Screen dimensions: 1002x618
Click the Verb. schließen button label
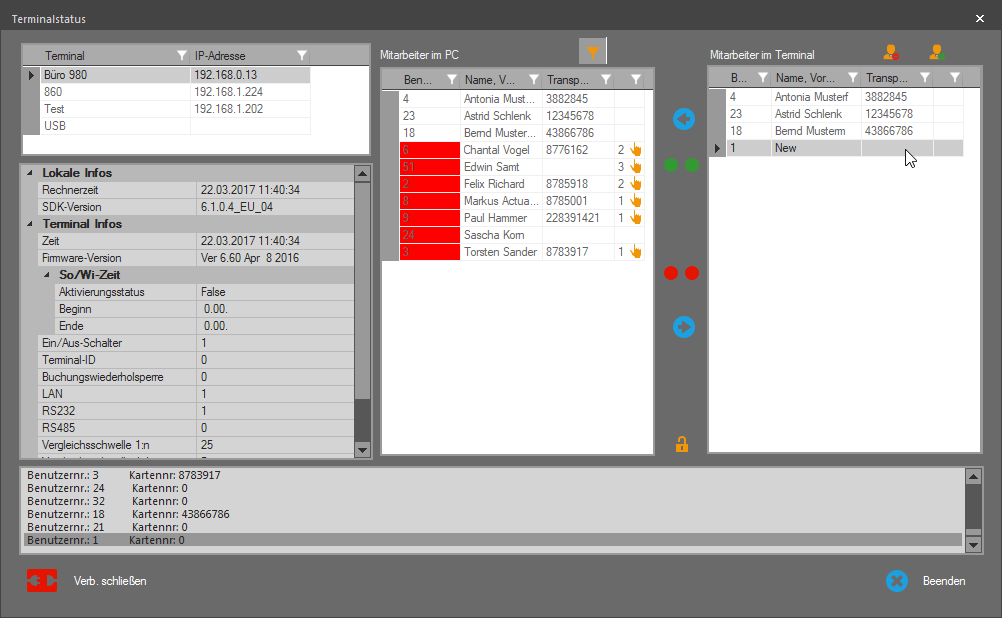pyautogui.click(x=110, y=581)
